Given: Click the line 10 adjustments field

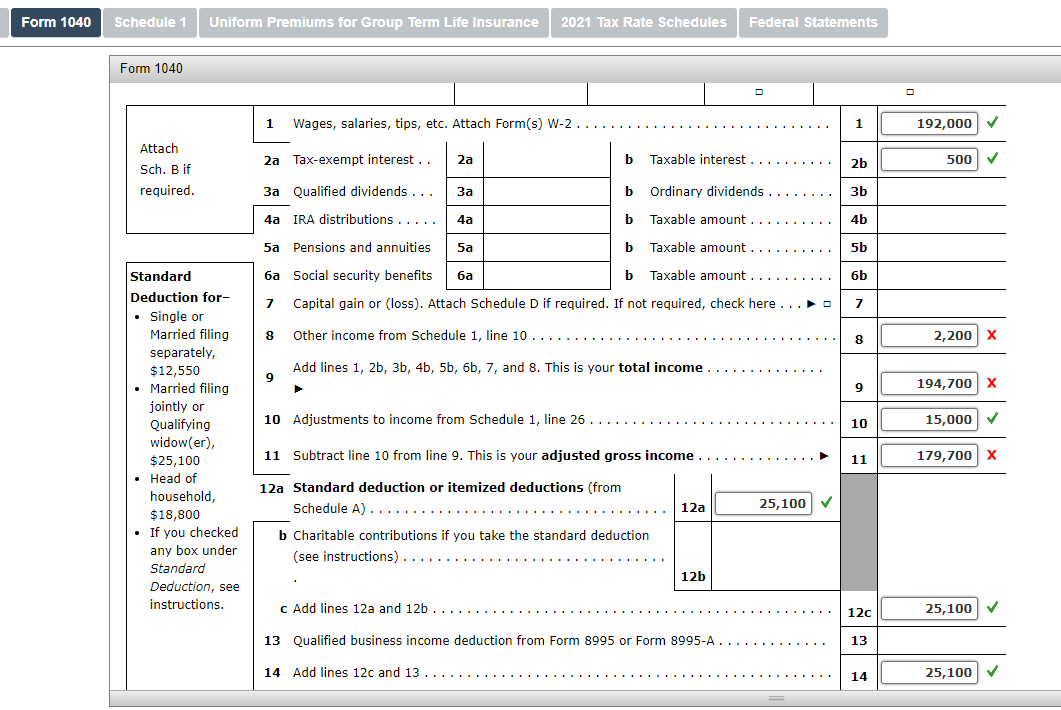Looking at the screenshot, I should pyautogui.click(x=929, y=420).
